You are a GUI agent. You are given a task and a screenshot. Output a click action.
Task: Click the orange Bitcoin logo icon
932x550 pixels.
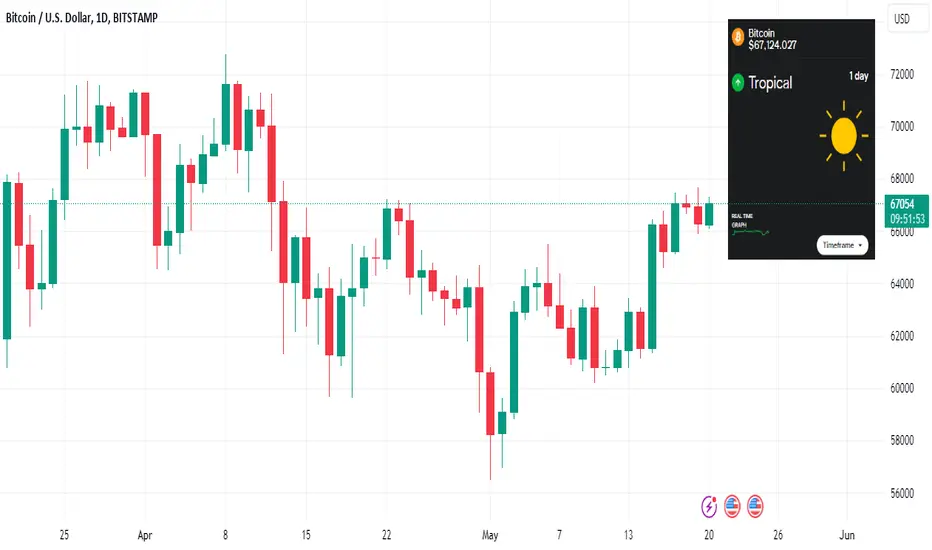coord(738,37)
